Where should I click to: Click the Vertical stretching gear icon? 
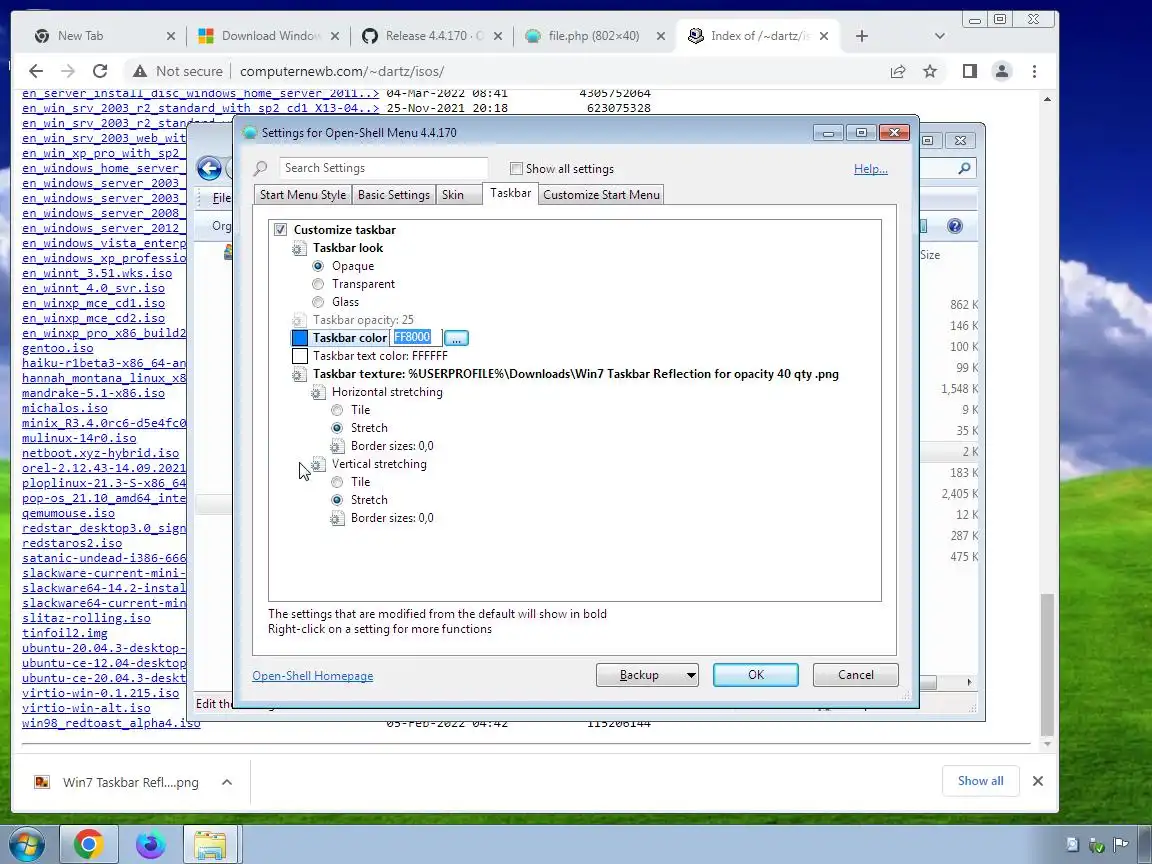click(318, 464)
